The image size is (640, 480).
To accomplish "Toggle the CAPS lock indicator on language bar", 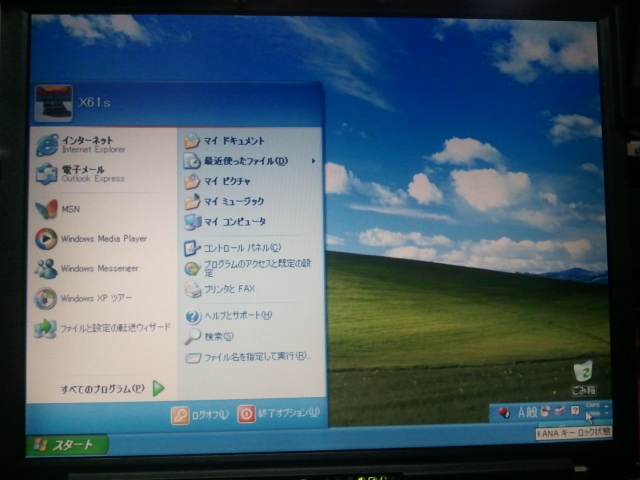I will (x=592, y=405).
